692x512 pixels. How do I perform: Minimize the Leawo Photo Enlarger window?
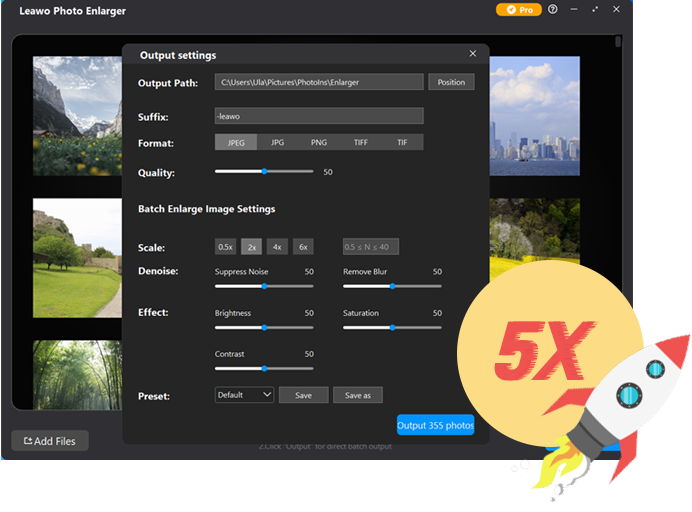tap(574, 9)
